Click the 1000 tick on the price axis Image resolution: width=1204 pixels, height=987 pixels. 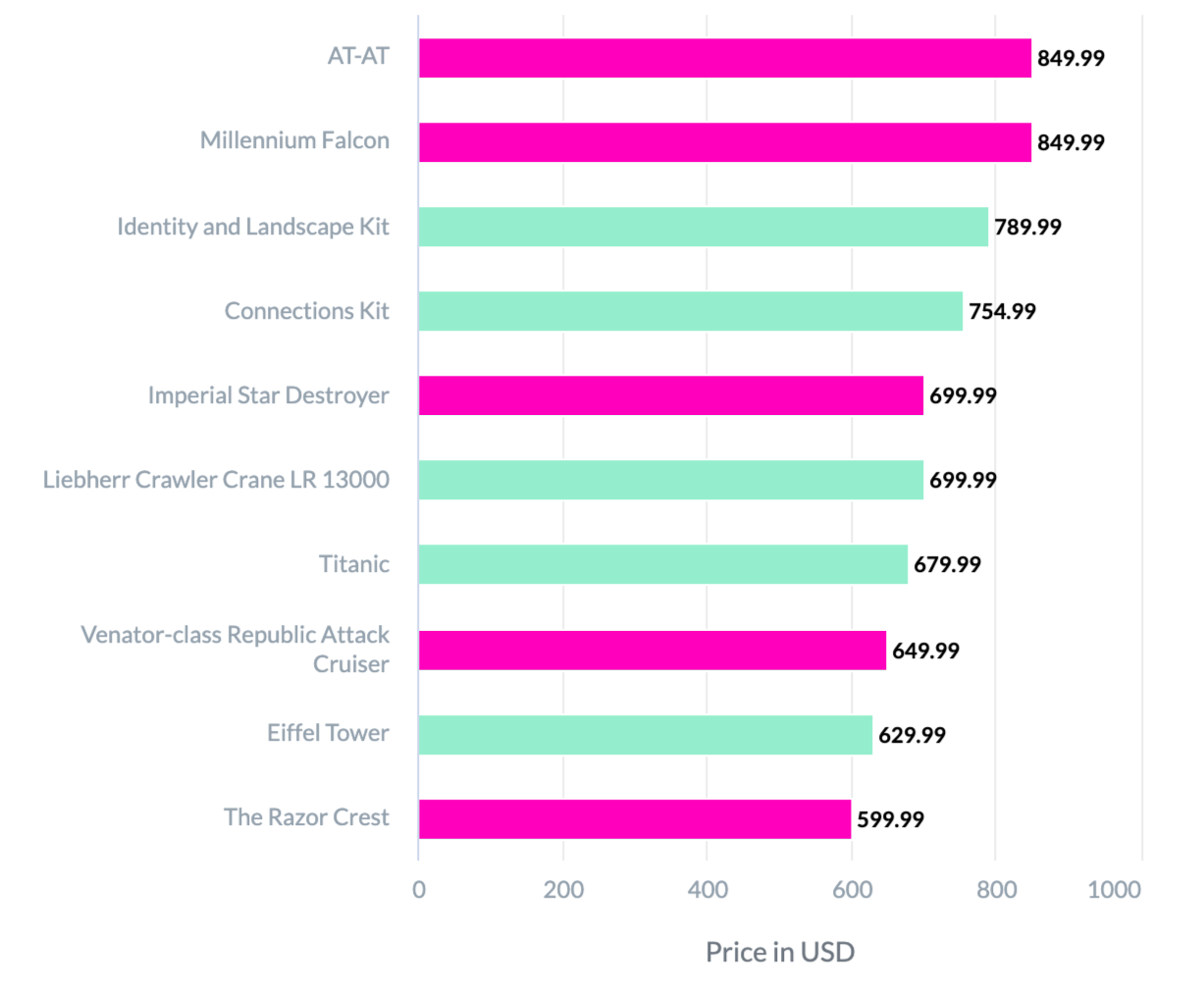pos(1115,890)
